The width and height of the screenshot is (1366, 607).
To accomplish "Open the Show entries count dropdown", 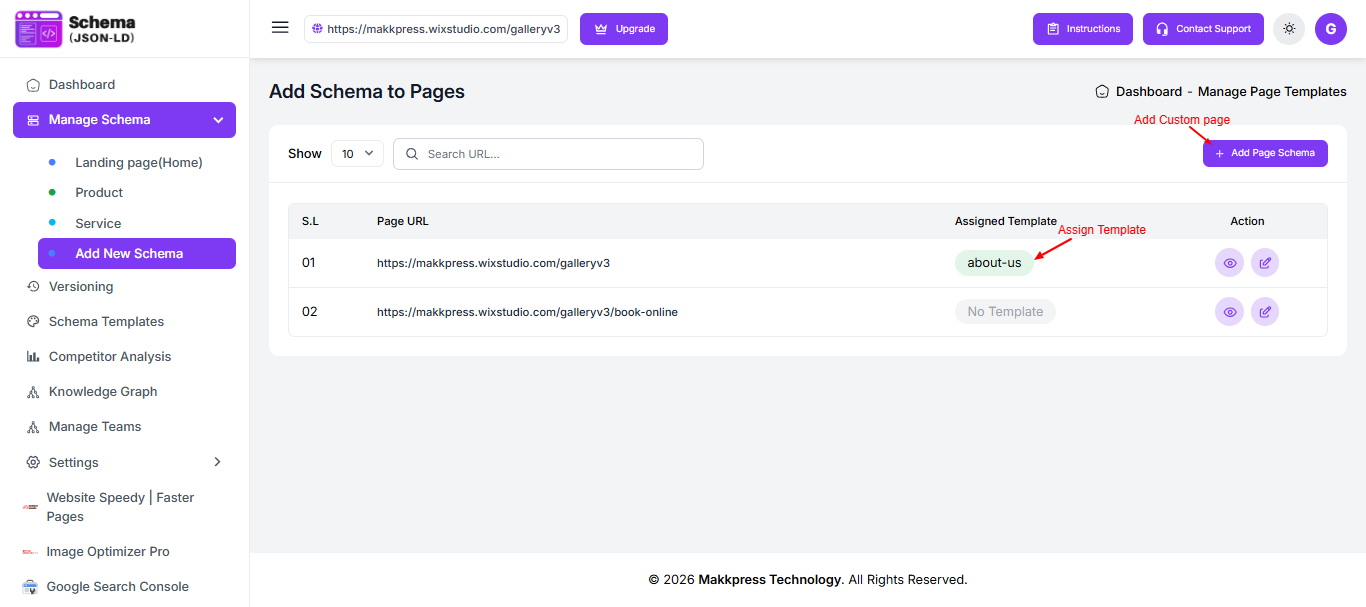I will [x=357, y=154].
